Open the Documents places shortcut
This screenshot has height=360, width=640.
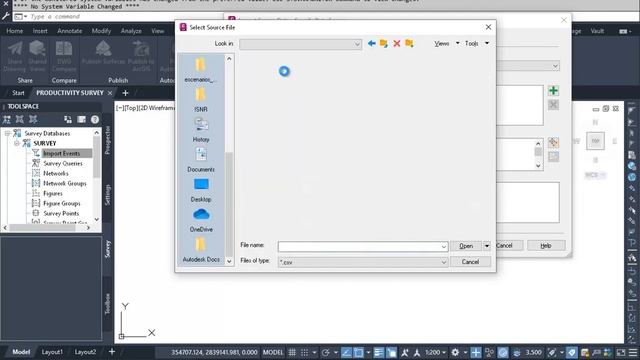tap(200, 160)
